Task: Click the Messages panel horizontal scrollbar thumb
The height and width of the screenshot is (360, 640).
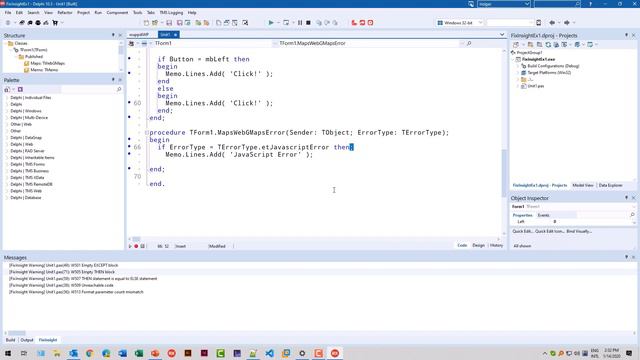Action: tap(17, 333)
